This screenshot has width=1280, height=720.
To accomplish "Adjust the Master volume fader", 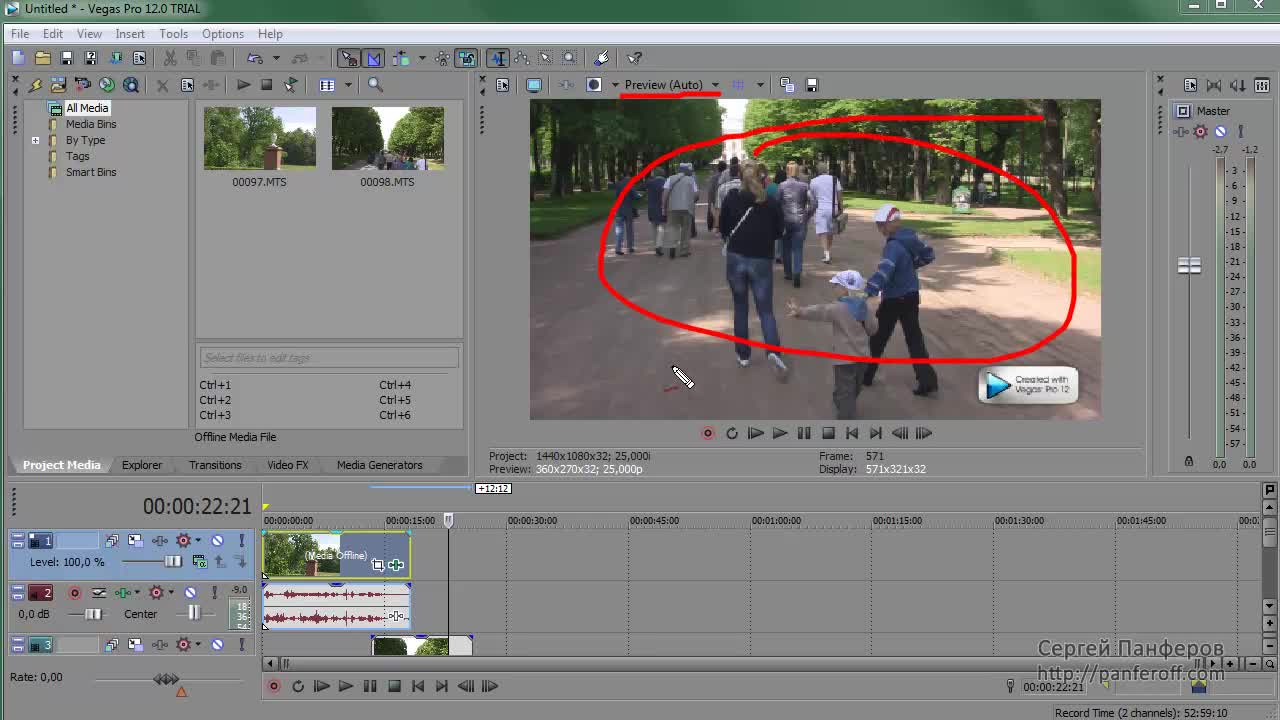I will click(1189, 265).
